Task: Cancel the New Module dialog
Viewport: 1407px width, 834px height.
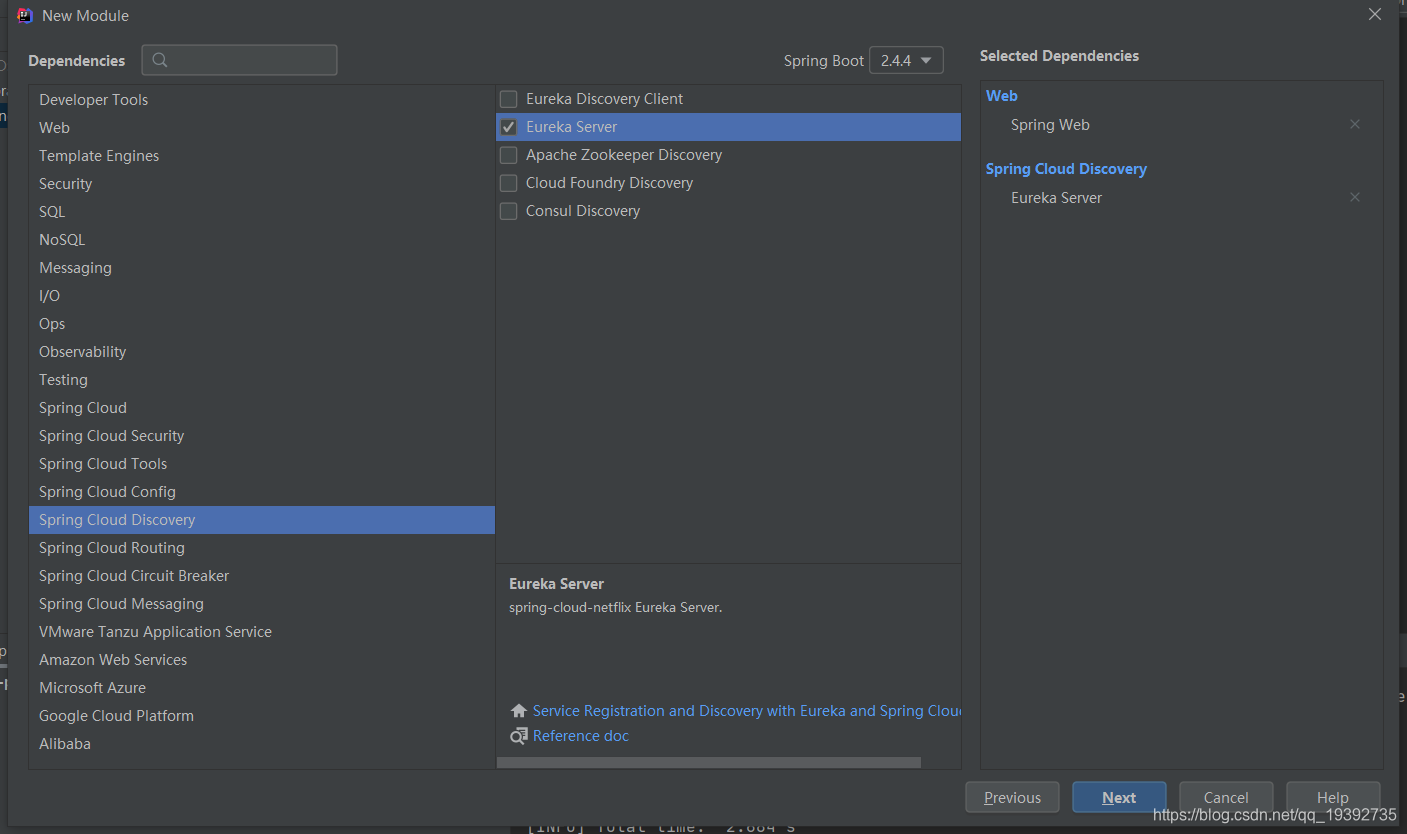Action: 1226,797
